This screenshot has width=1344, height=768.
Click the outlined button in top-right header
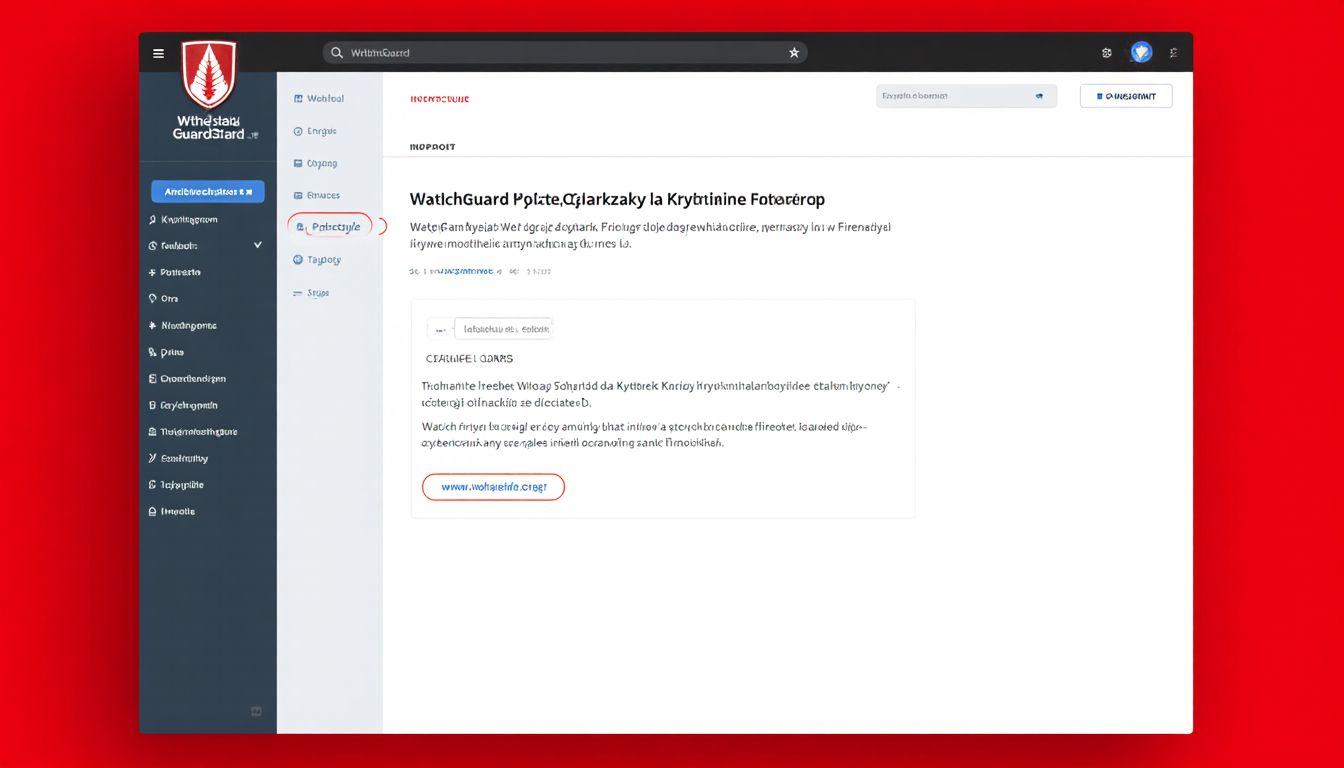(1126, 96)
